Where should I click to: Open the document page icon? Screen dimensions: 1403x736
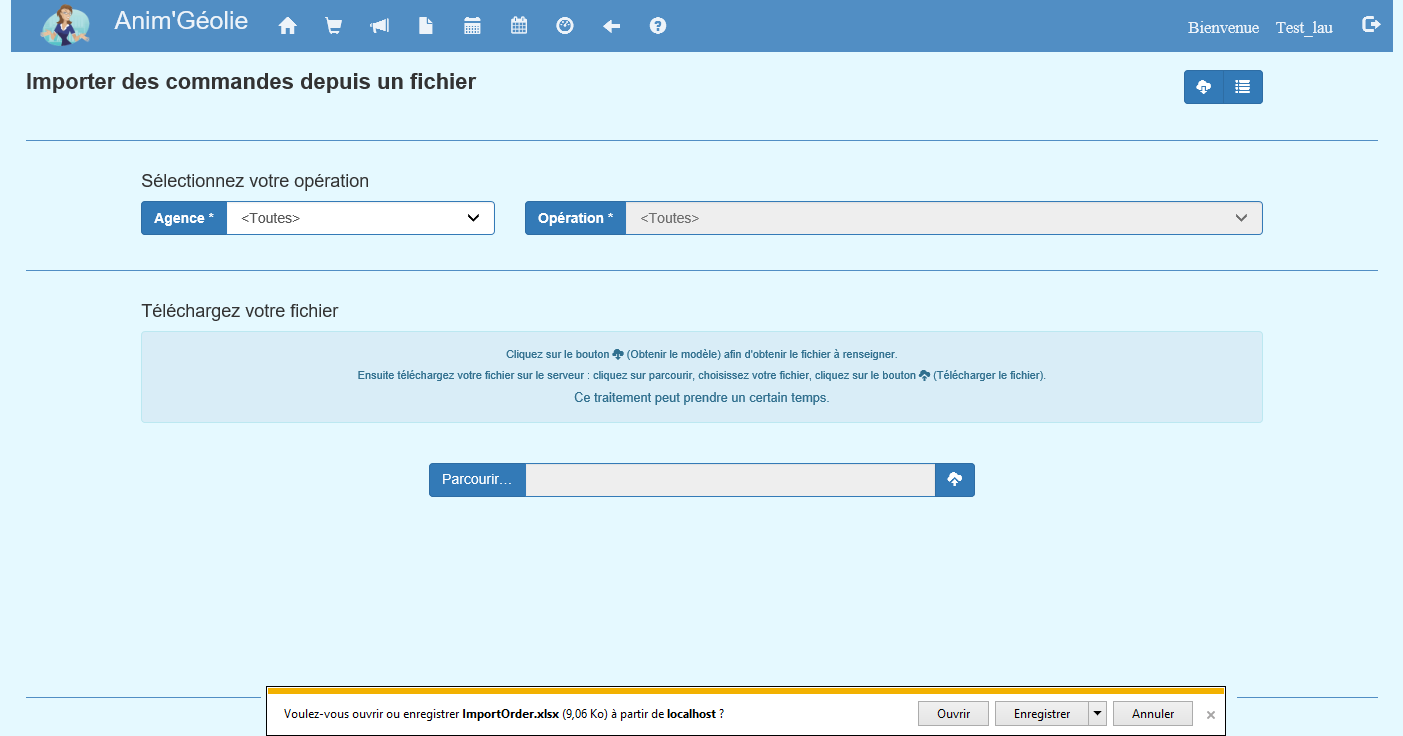(x=426, y=27)
